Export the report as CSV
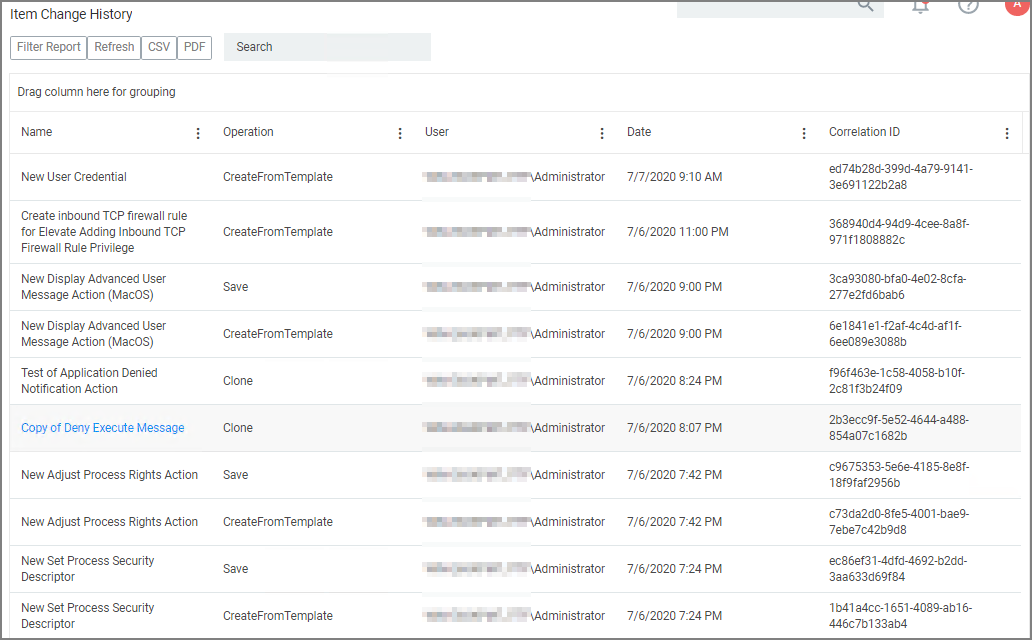 tap(159, 47)
